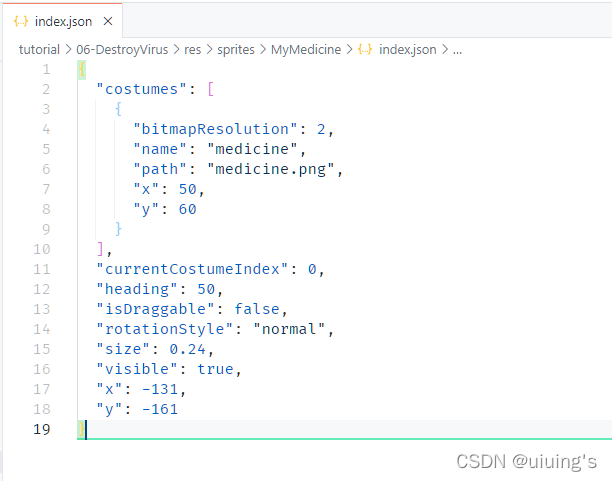
Task: Expand the breadcrumb ellipsis symbol list
Action: point(457,50)
